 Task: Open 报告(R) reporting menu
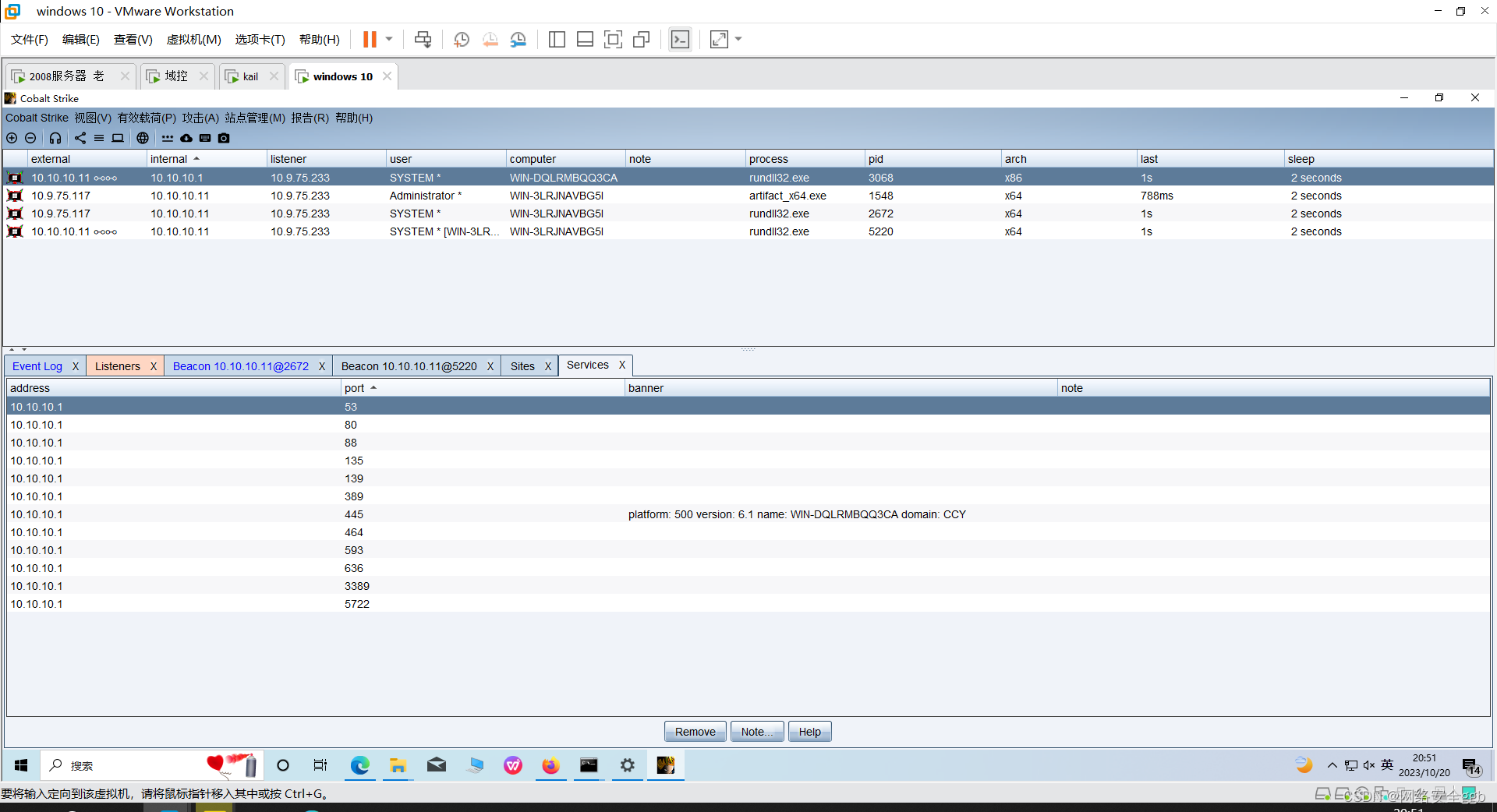(310, 118)
